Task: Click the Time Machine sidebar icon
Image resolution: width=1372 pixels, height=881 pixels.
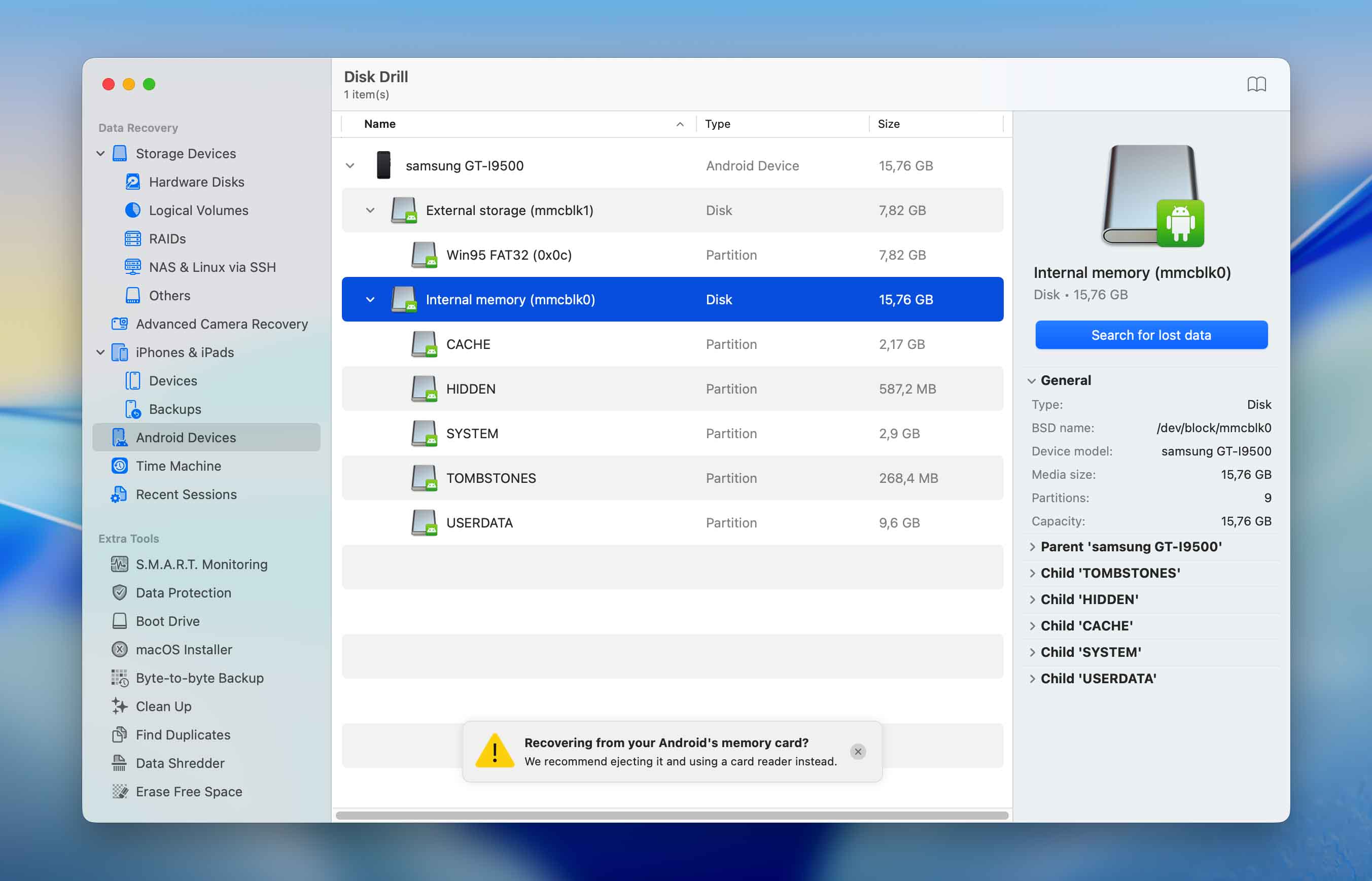Action: [119, 466]
